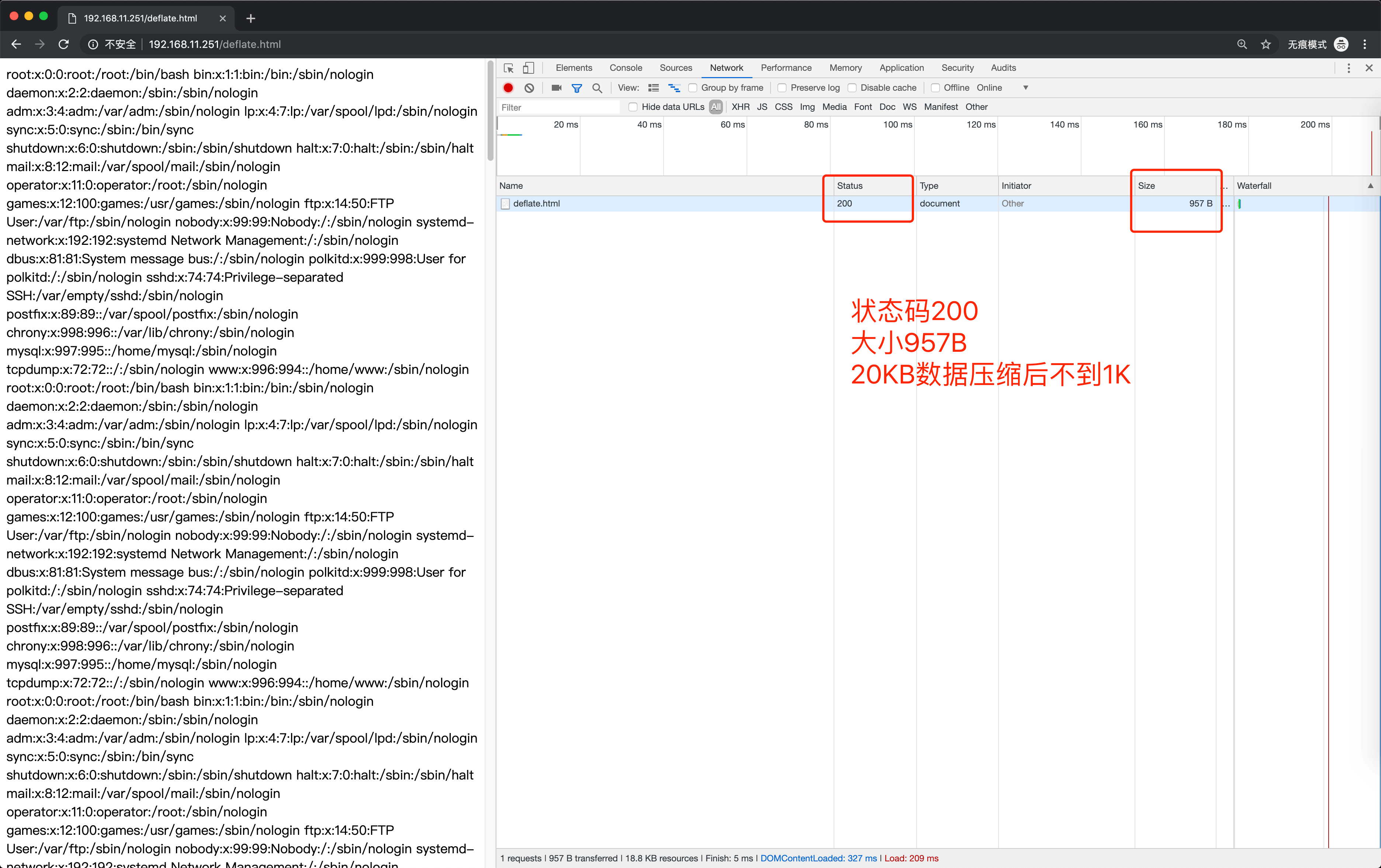
Task: Check the Disable cache option
Action: (x=852, y=88)
